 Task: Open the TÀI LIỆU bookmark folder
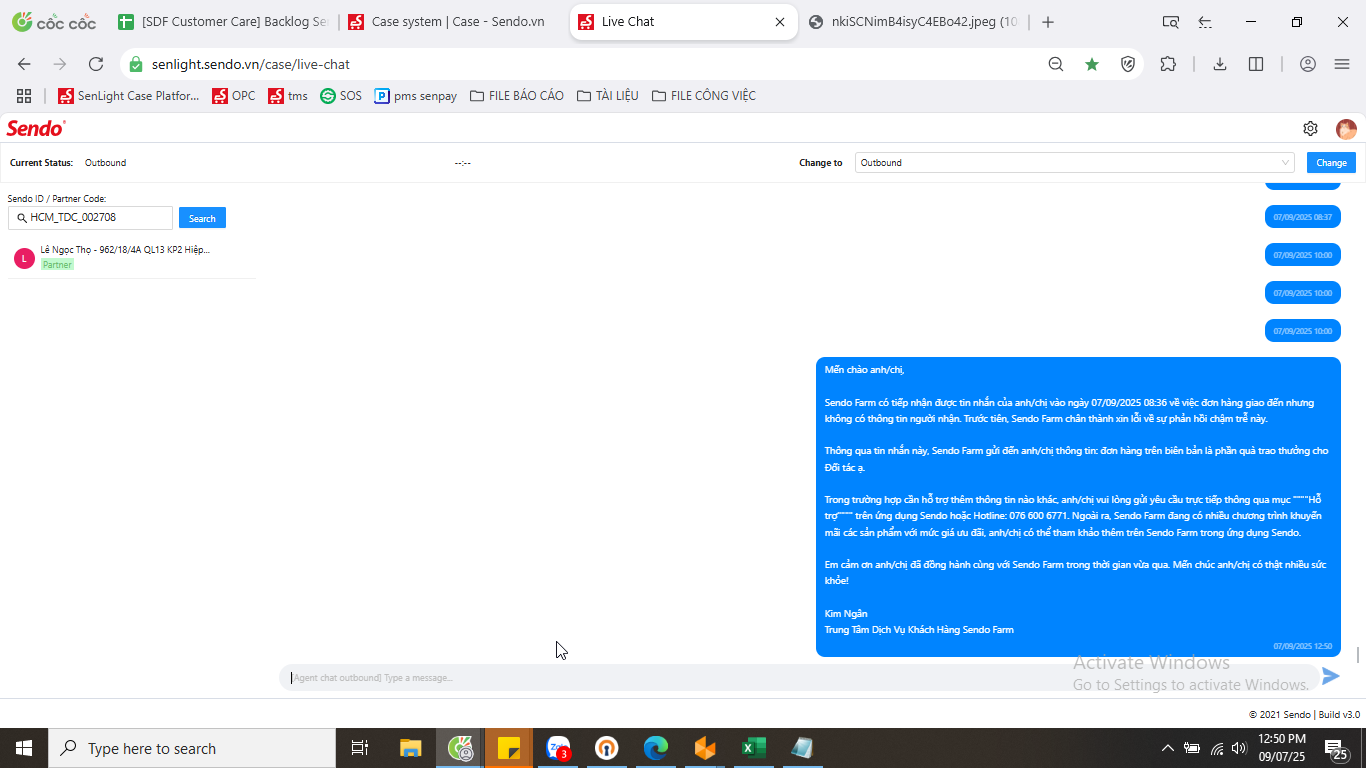point(608,96)
